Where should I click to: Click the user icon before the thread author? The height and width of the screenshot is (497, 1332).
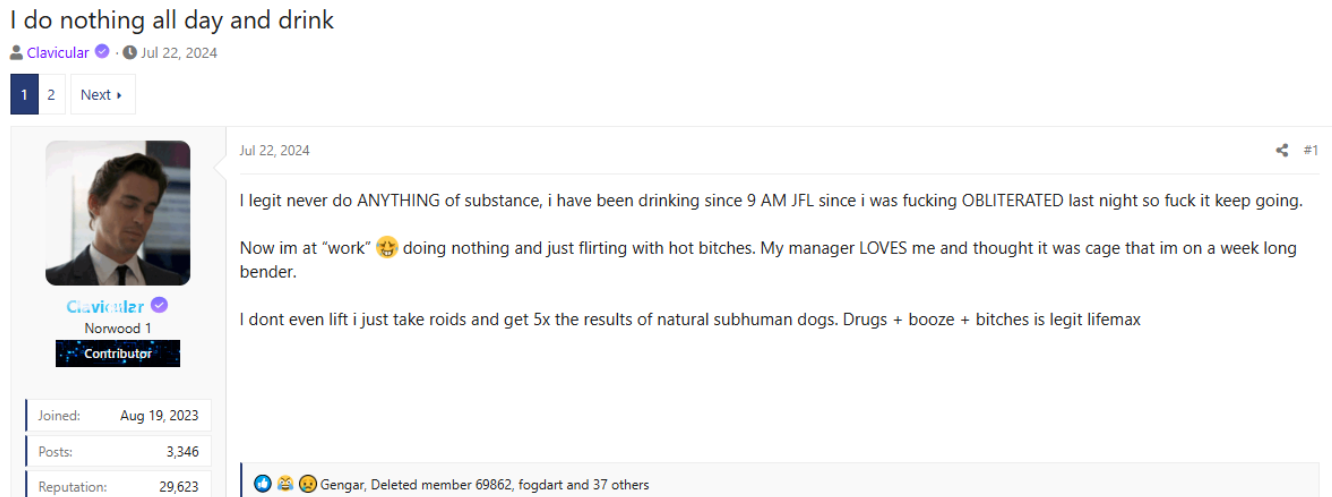(x=17, y=53)
